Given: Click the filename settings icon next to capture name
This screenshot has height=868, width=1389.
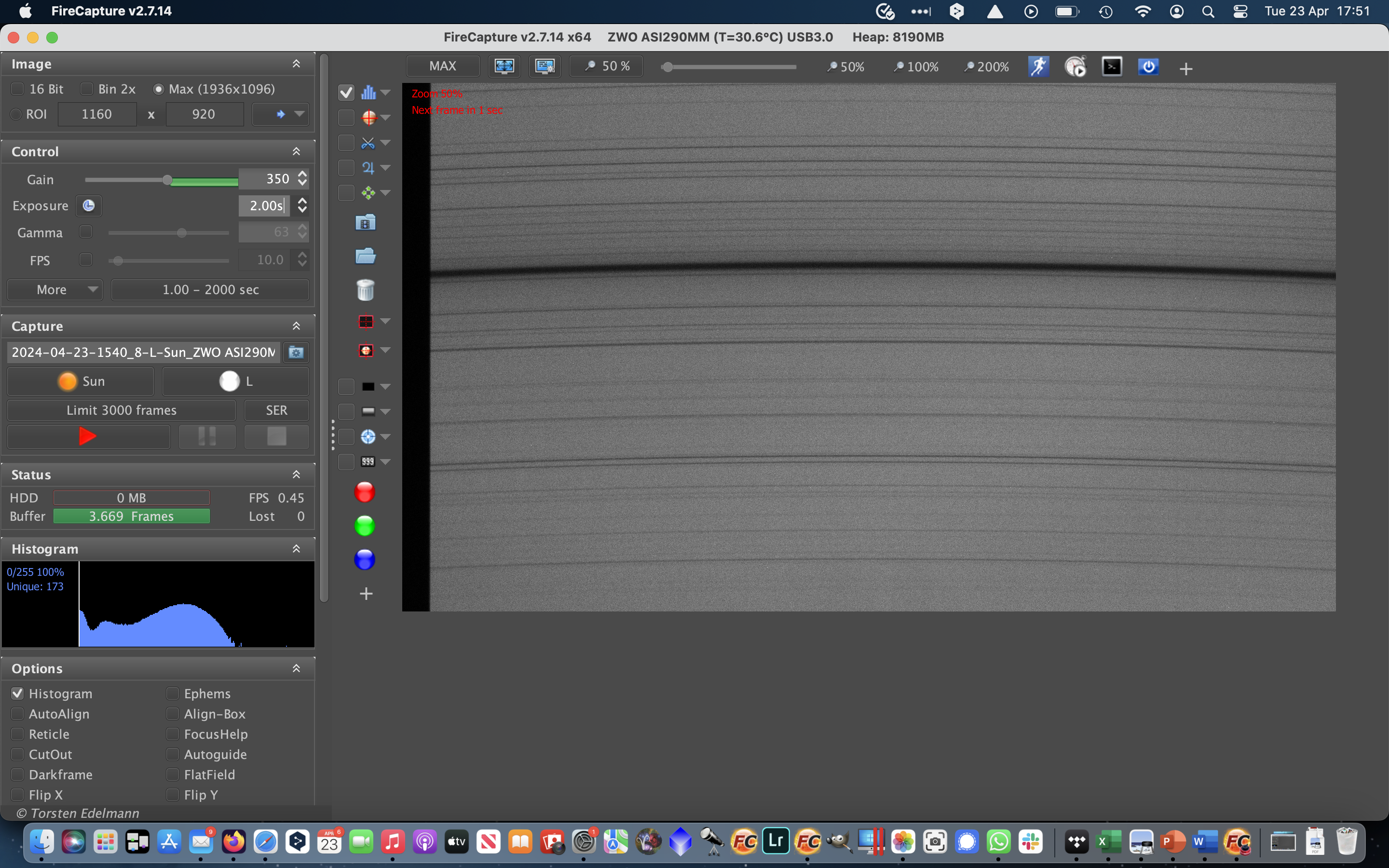Looking at the screenshot, I should coord(296,353).
